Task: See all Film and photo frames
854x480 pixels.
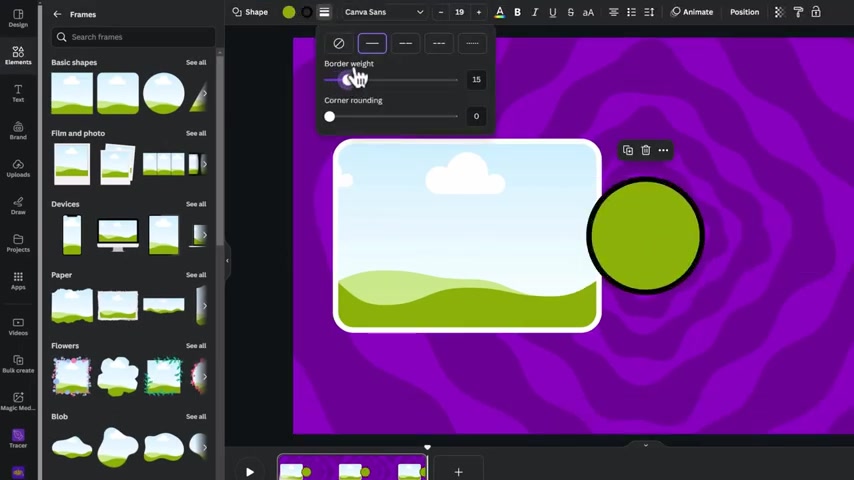Action: [x=196, y=133]
